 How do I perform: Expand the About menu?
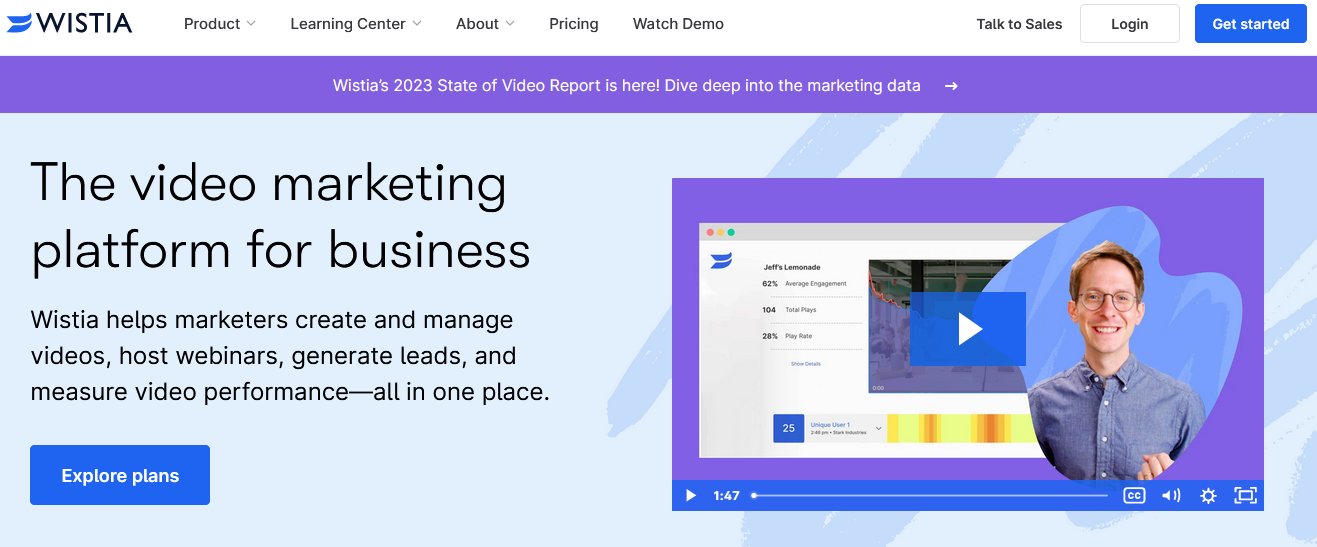tap(485, 23)
